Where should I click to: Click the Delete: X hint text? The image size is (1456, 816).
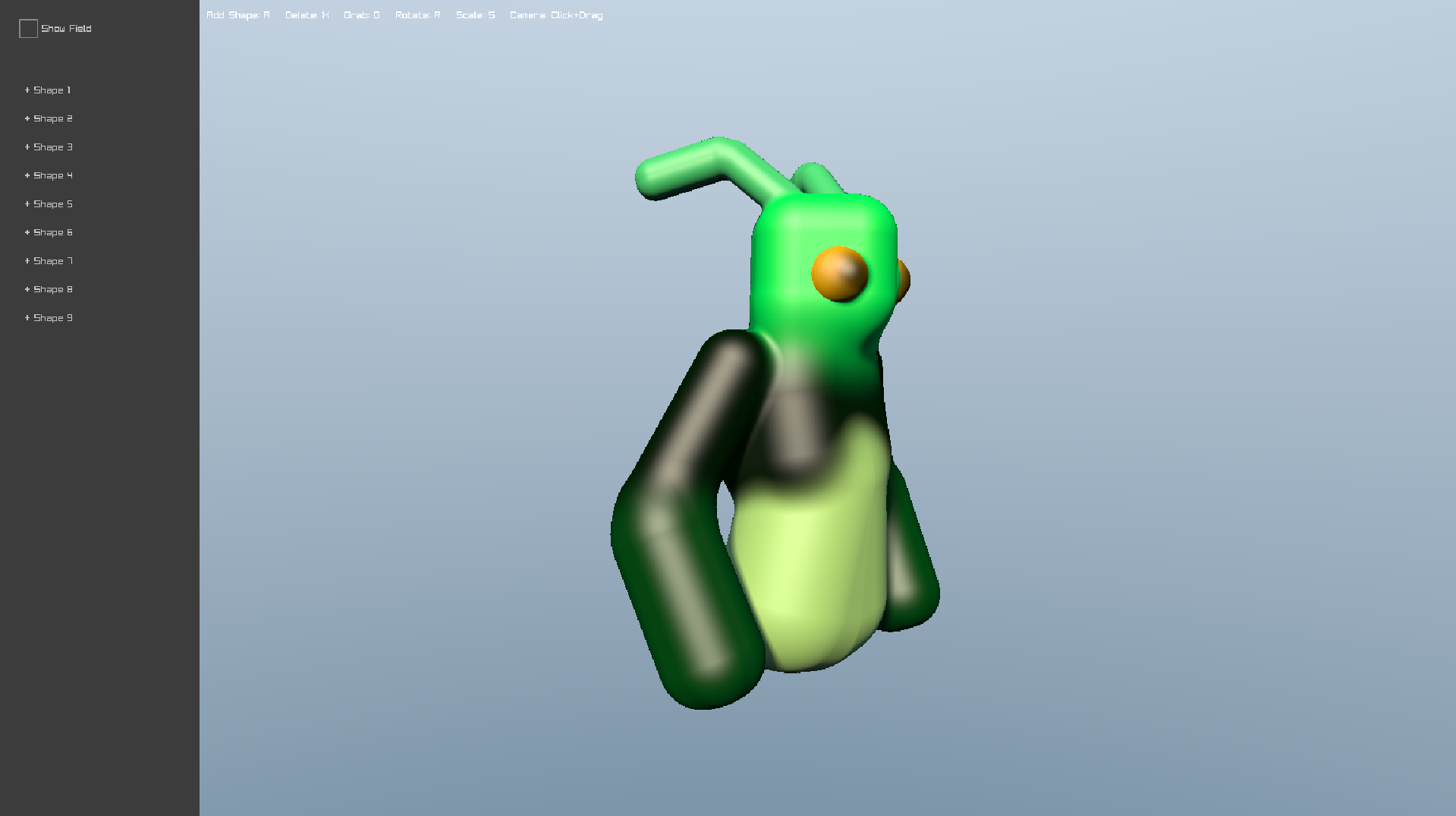click(x=307, y=15)
